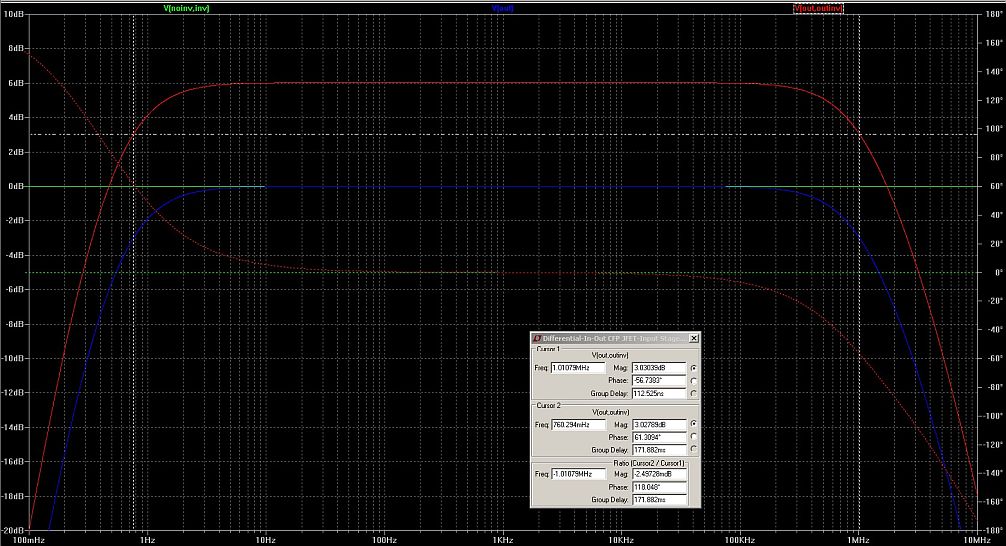Click Cursor 1 Phase field -56.7393°
This screenshot has width=1006, height=546.
[660, 380]
